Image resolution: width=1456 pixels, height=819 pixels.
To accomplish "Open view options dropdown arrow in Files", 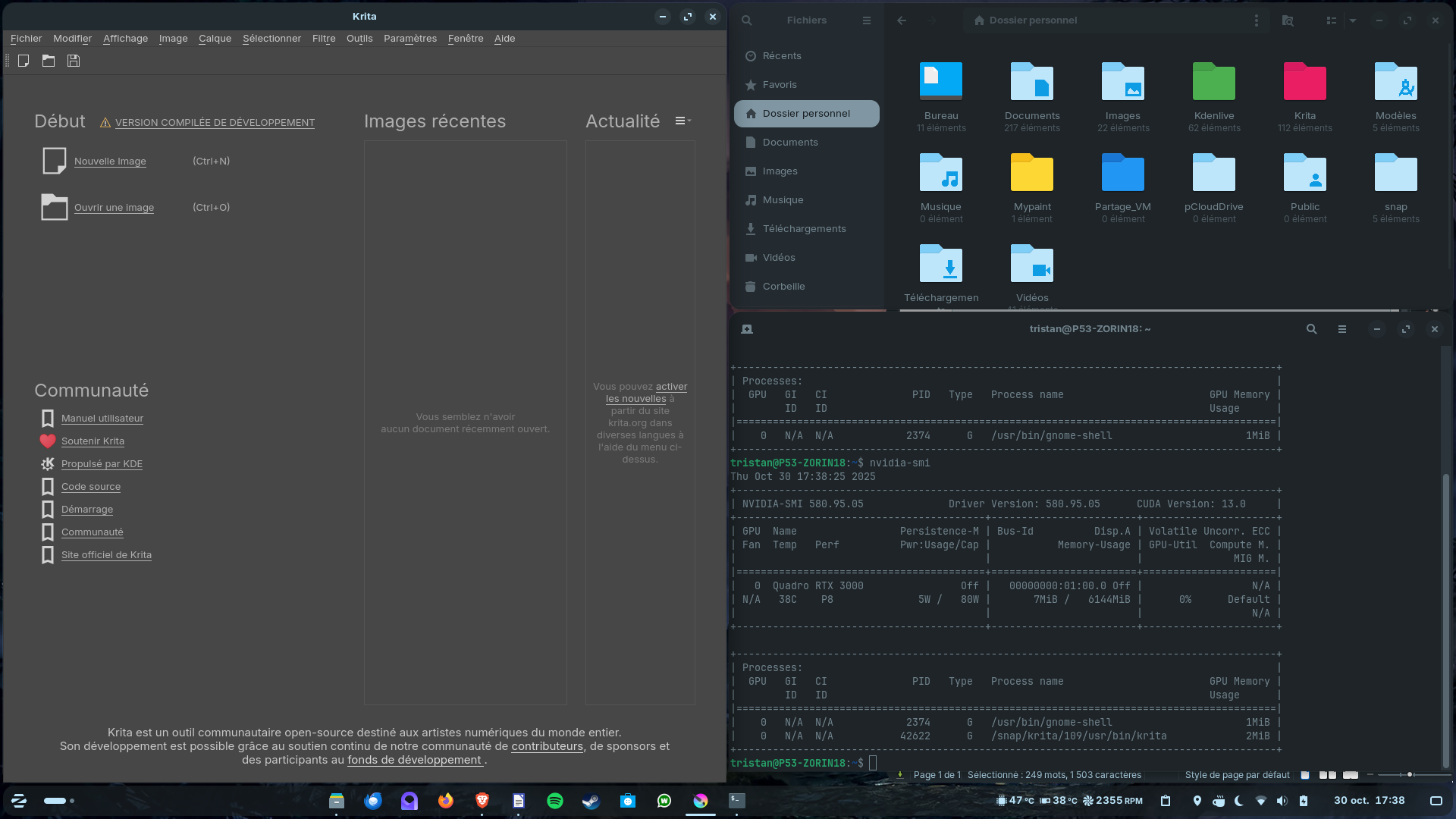I will pyautogui.click(x=1353, y=20).
